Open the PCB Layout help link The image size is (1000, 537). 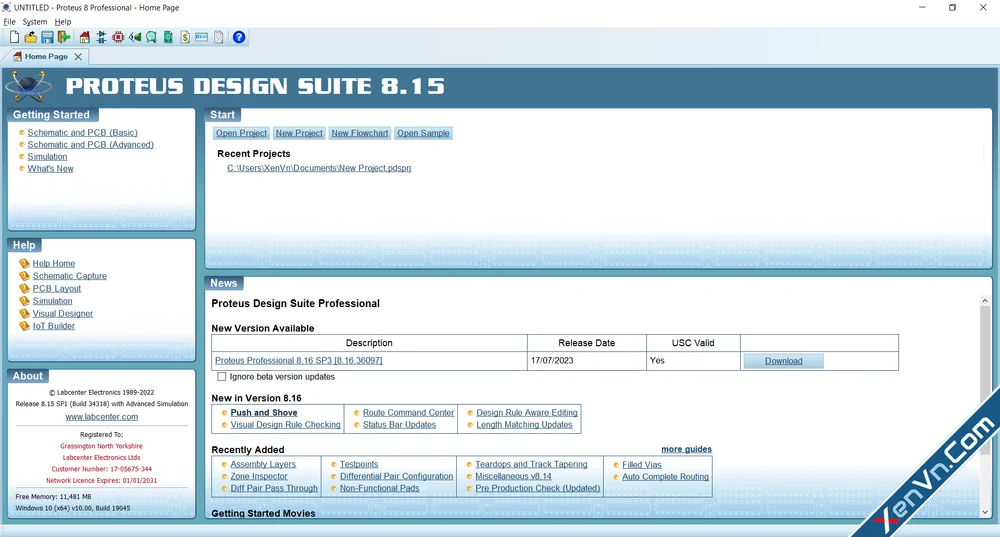(x=57, y=288)
